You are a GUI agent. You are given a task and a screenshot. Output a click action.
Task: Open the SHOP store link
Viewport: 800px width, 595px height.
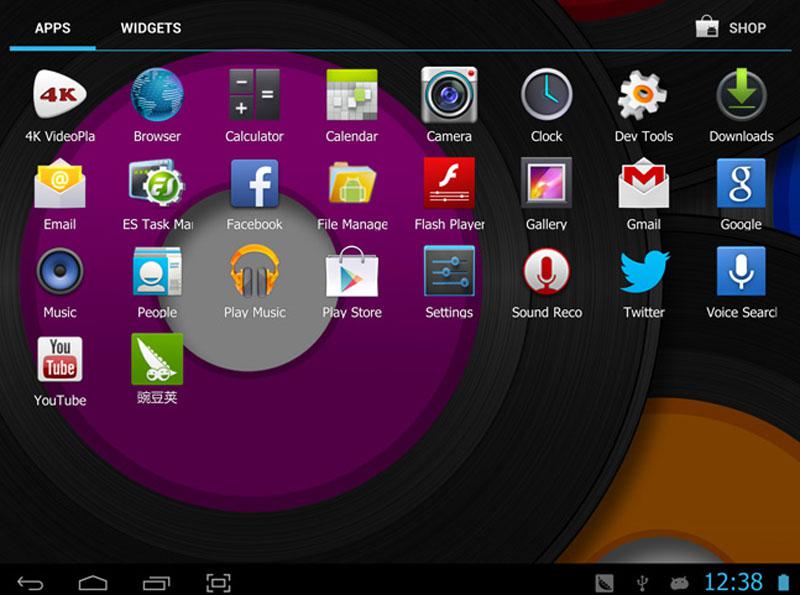pos(731,28)
